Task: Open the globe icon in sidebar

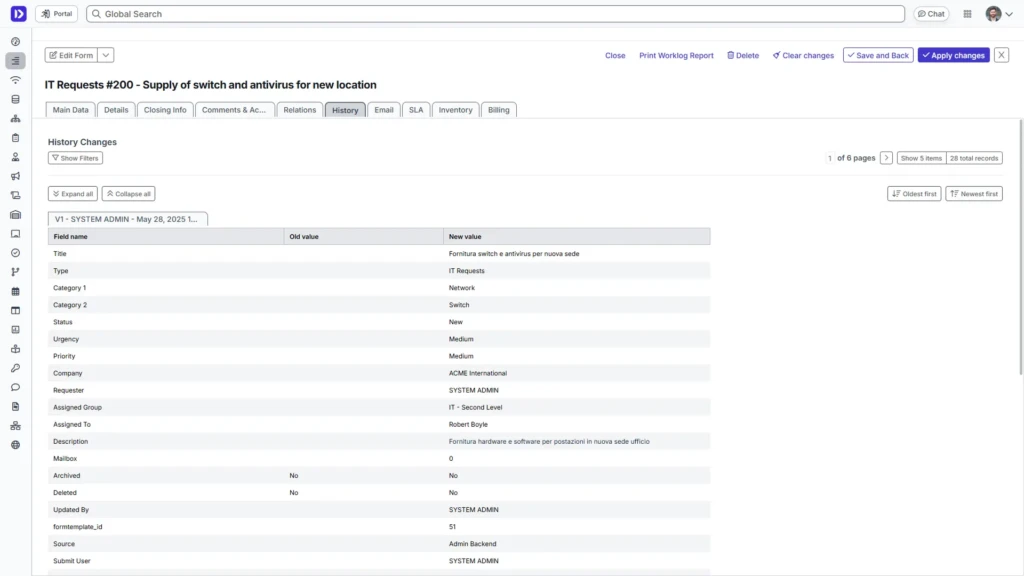Action: 16,445
